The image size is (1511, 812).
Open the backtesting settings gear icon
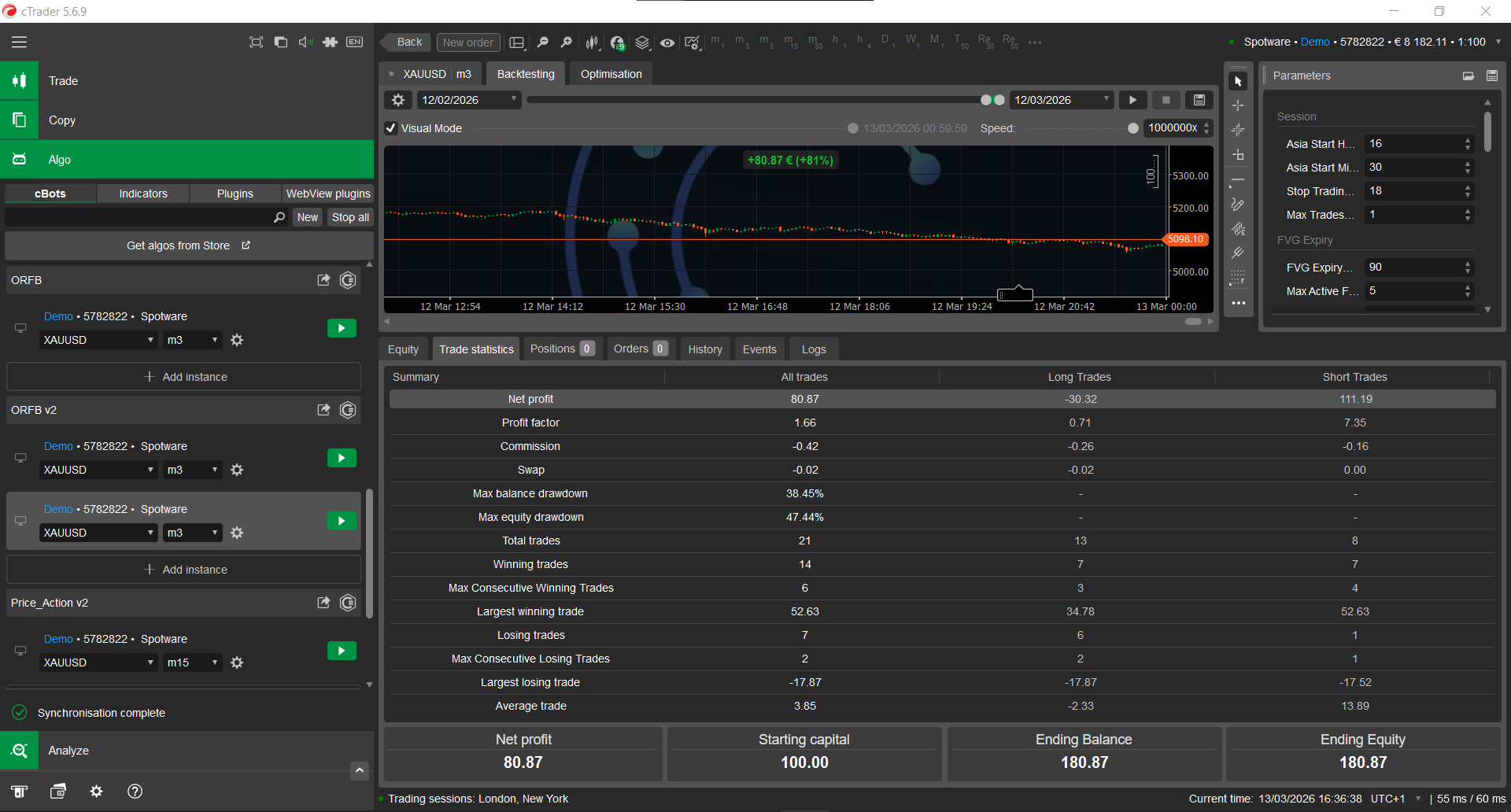[x=398, y=100]
